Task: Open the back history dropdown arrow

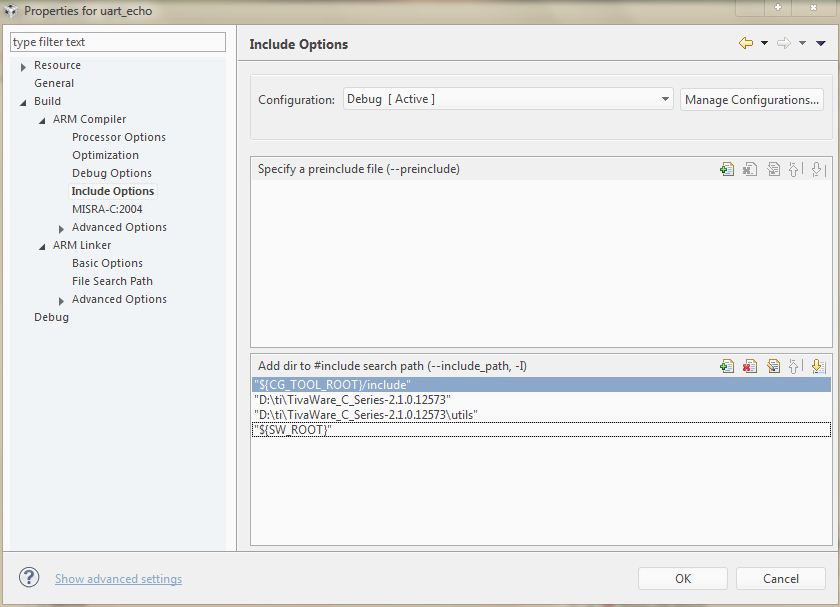Action: pos(764,43)
